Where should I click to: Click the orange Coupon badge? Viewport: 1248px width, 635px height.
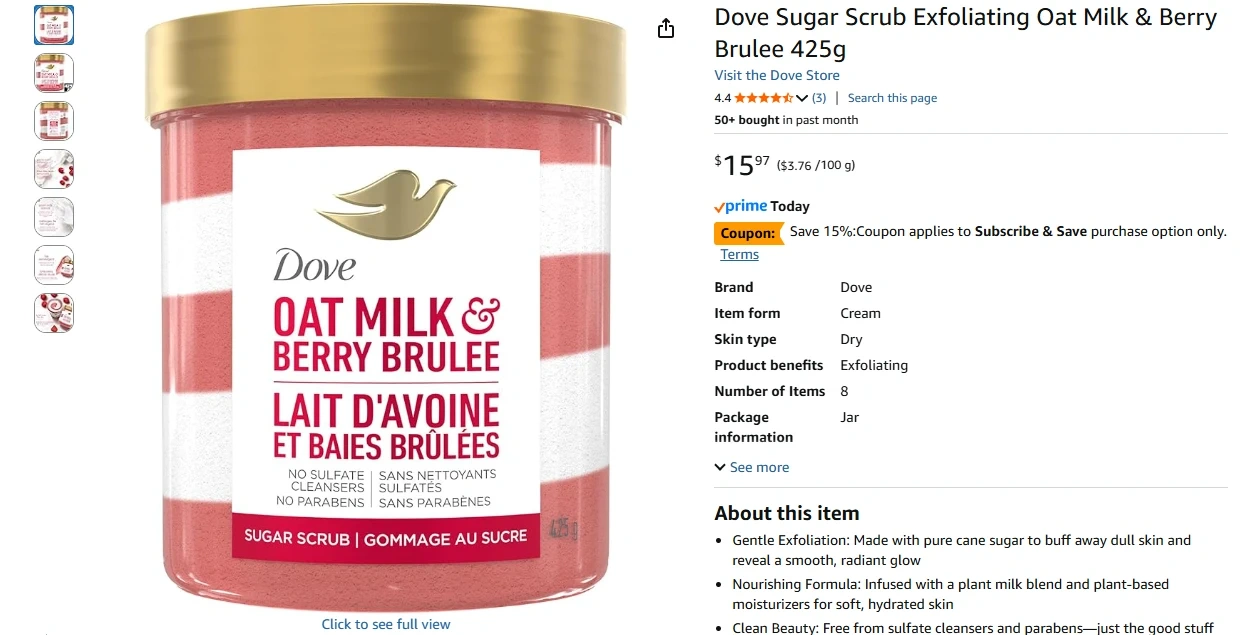[x=749, y=233]
